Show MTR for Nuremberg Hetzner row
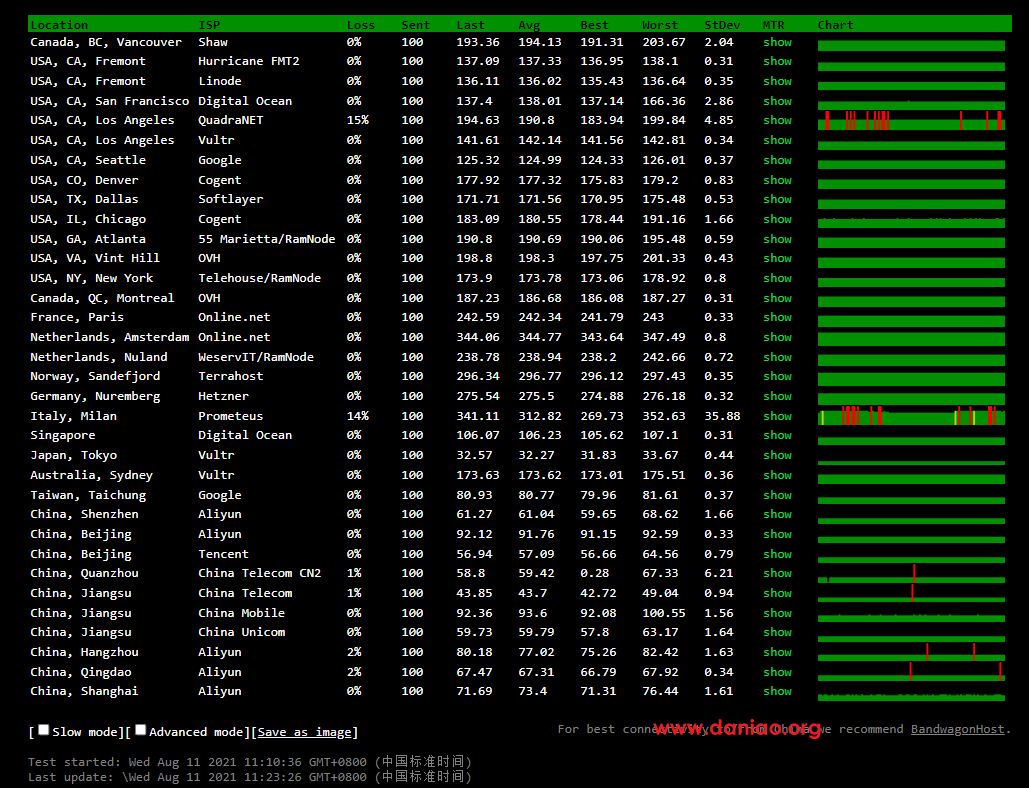1029x788 pixels. pyautogui.click(x=778, y=396)
